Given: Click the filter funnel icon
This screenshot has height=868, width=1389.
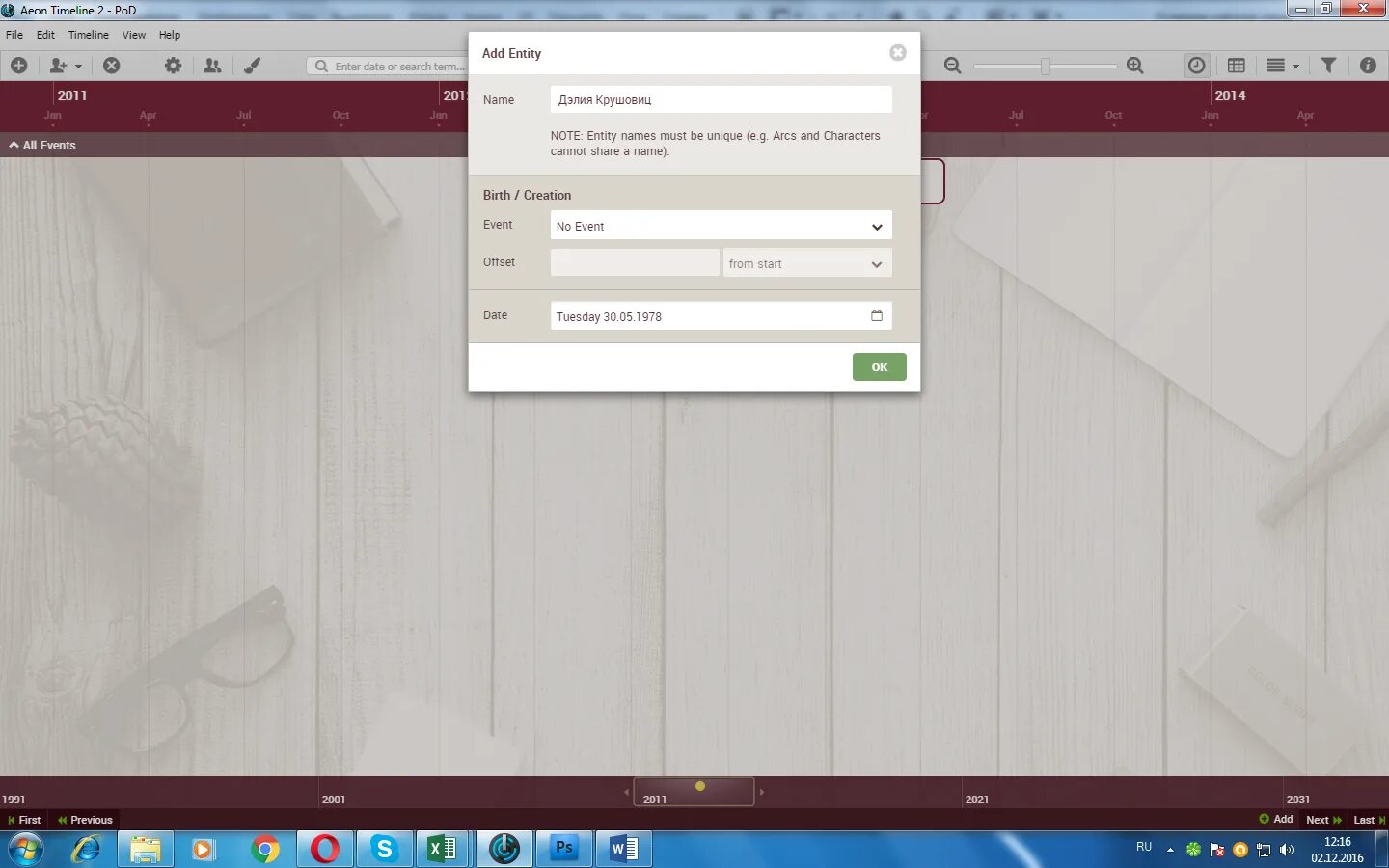Looking at the screenshot, I should point(1328,66).
